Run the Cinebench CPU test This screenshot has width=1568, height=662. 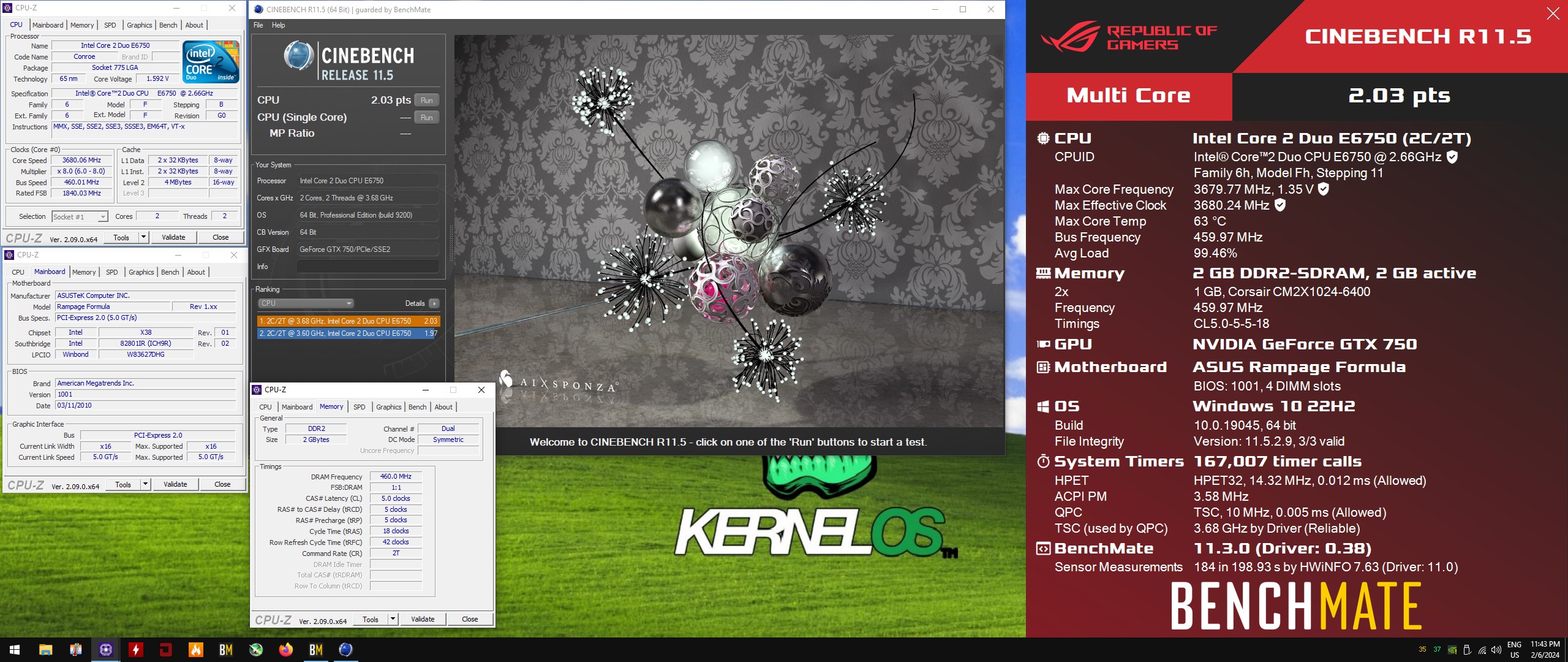[x=427, y=101]
